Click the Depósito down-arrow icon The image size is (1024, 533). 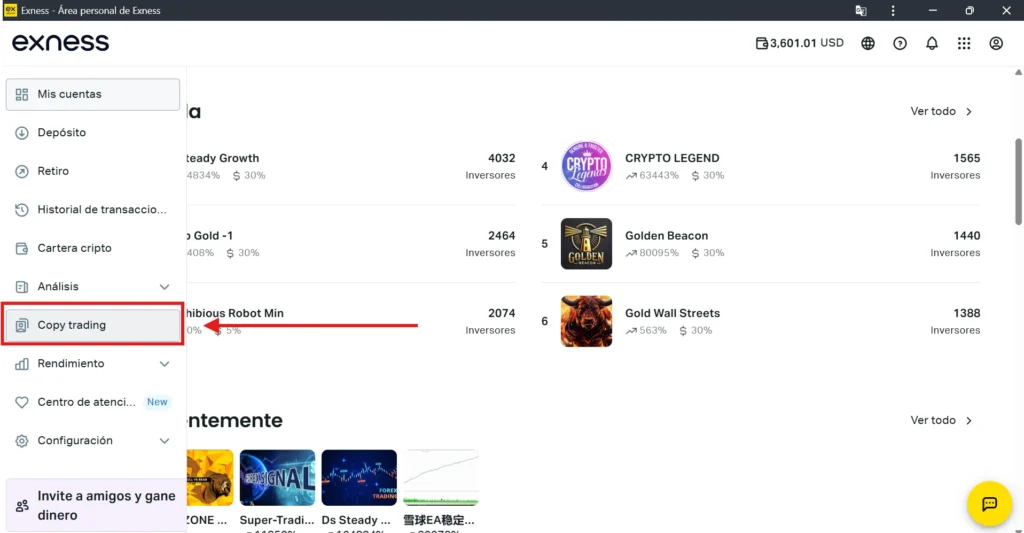(x=22, y=133)
